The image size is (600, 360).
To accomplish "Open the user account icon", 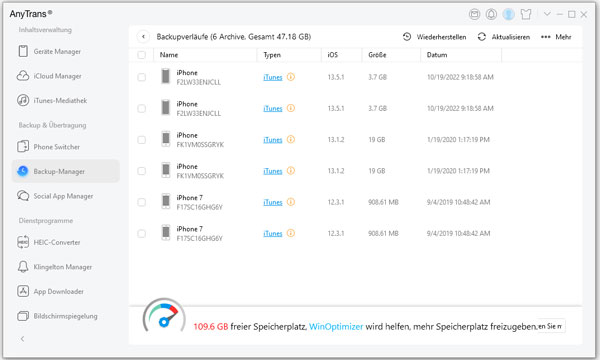I will point(509,15).
